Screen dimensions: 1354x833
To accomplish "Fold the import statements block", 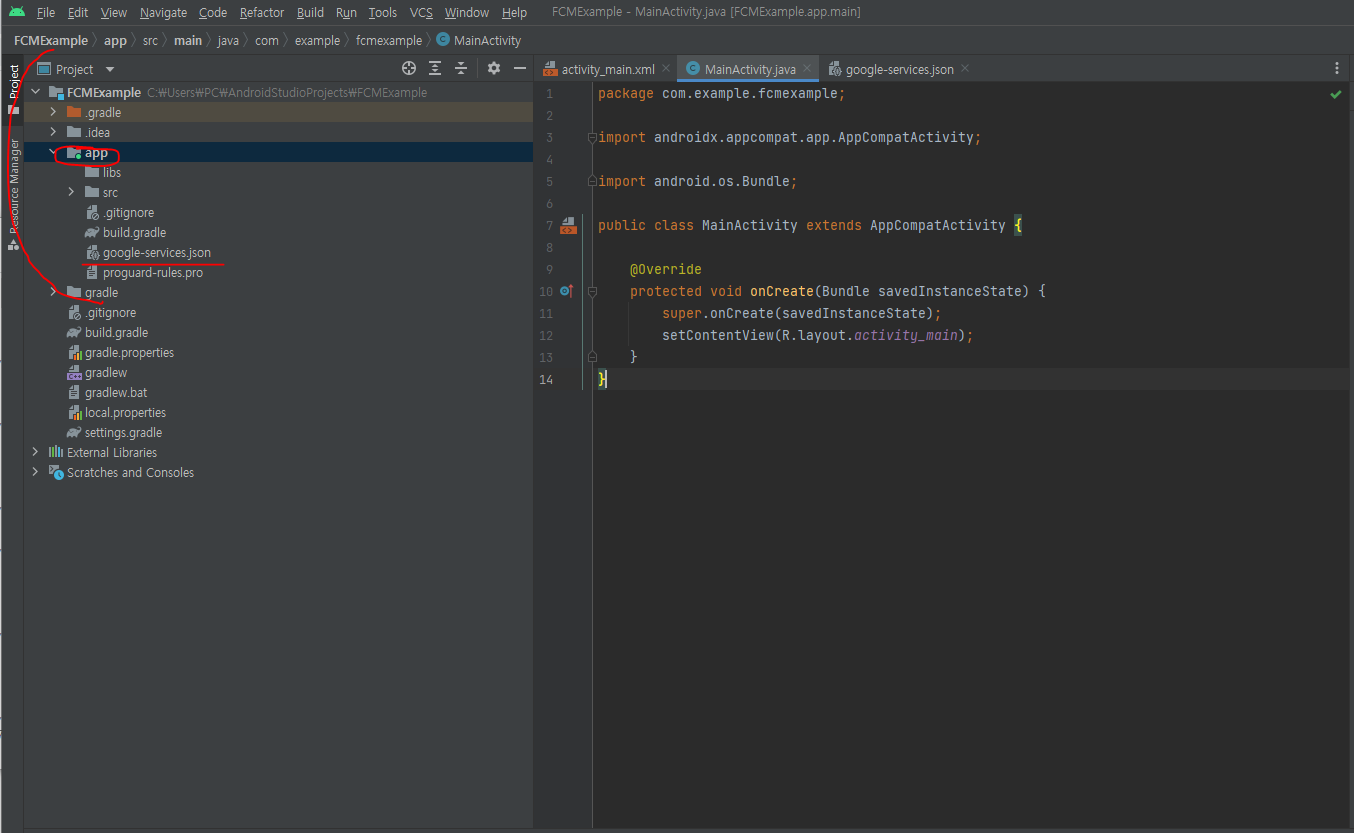I will coord(592,137).
